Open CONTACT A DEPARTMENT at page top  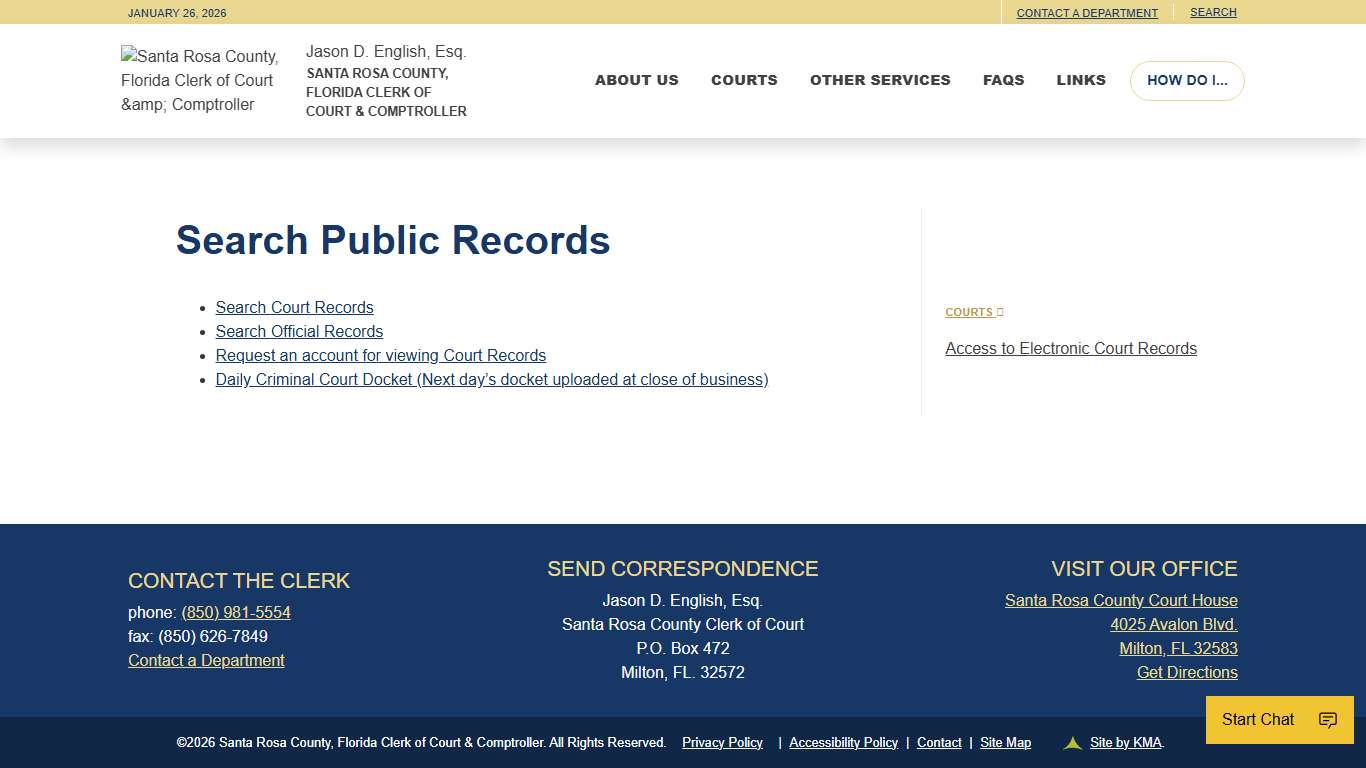[x=1087, y=12]
